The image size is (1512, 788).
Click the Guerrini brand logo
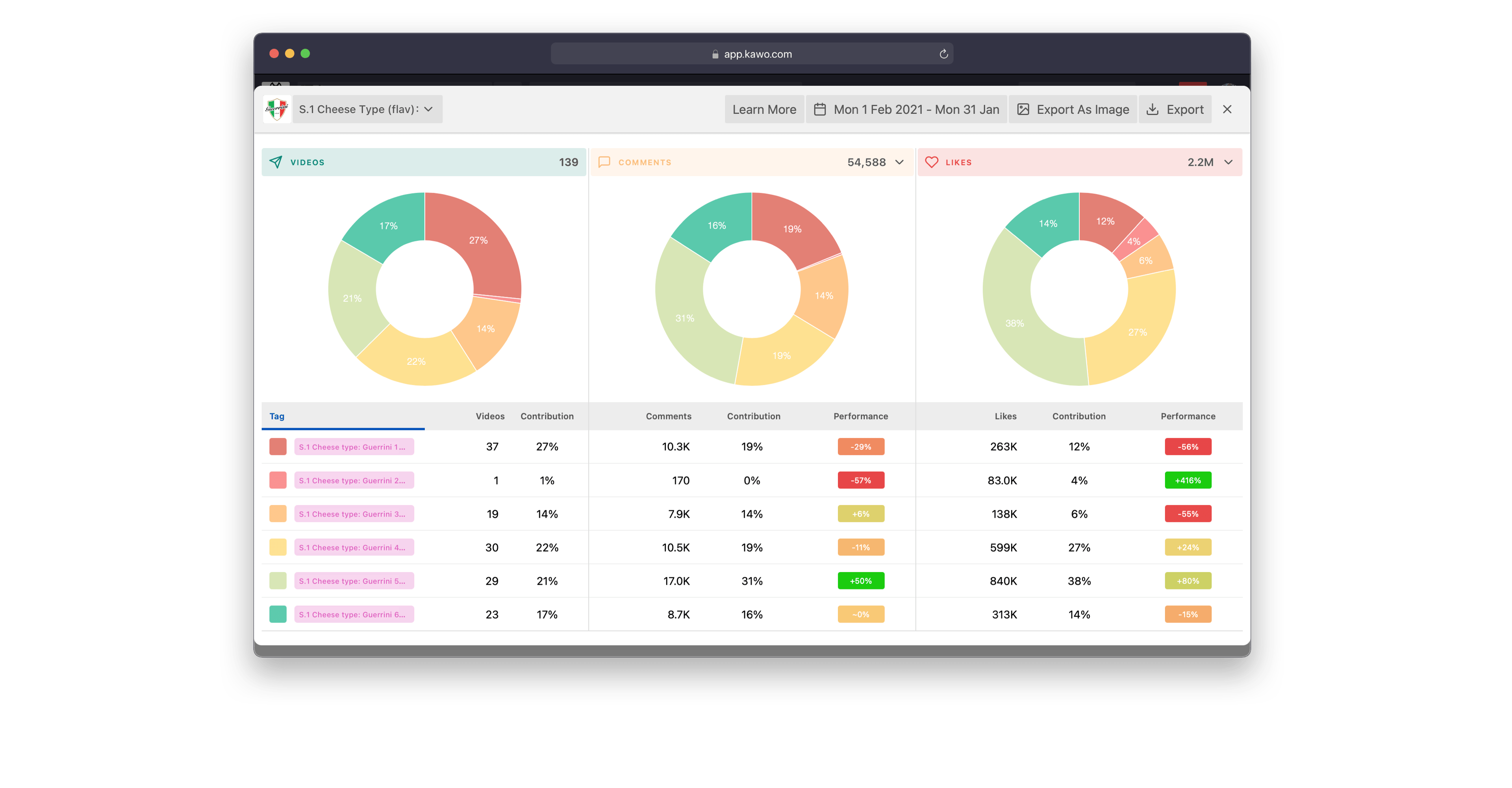tap(276, 109)
